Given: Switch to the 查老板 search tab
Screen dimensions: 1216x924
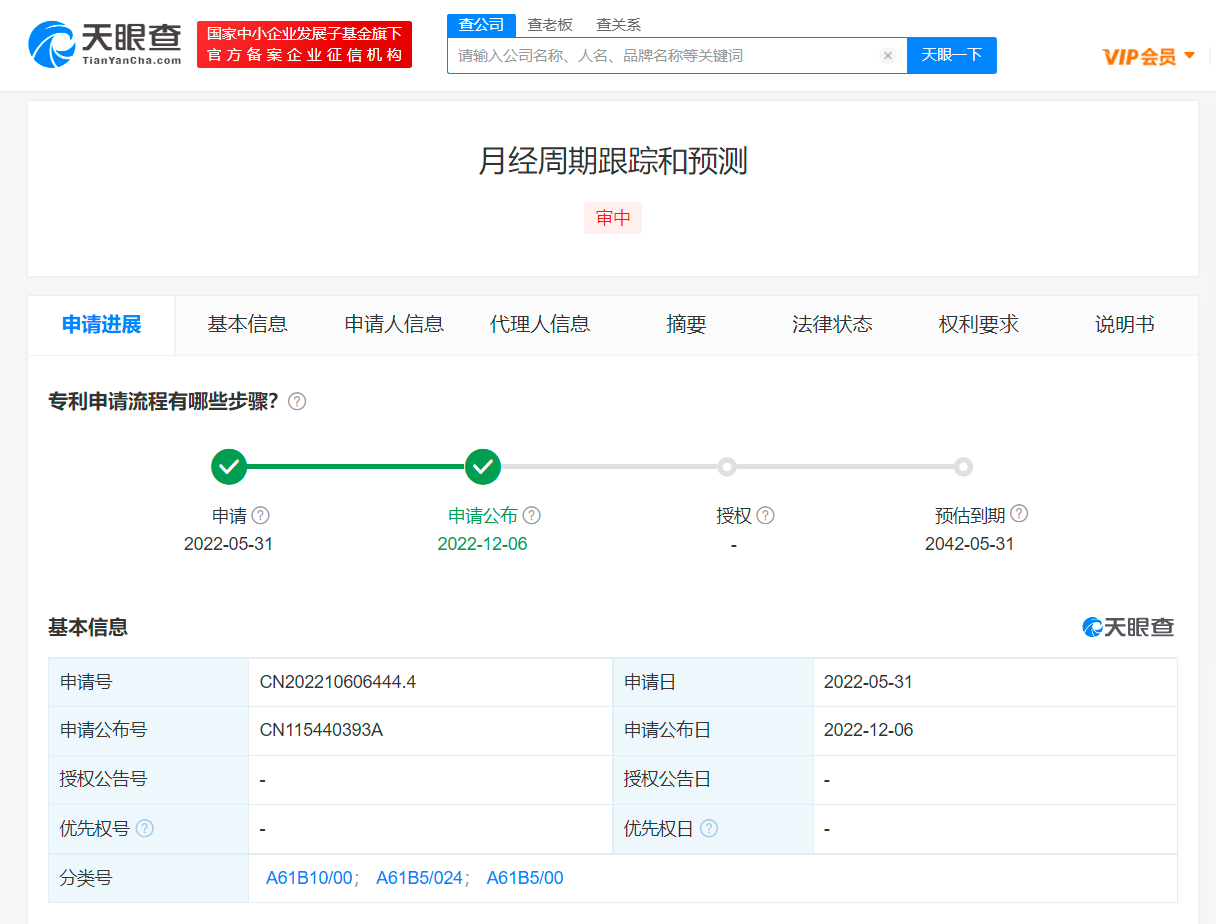Looking at the screenshot, I should pyautogui.click(x=550, y=25).
